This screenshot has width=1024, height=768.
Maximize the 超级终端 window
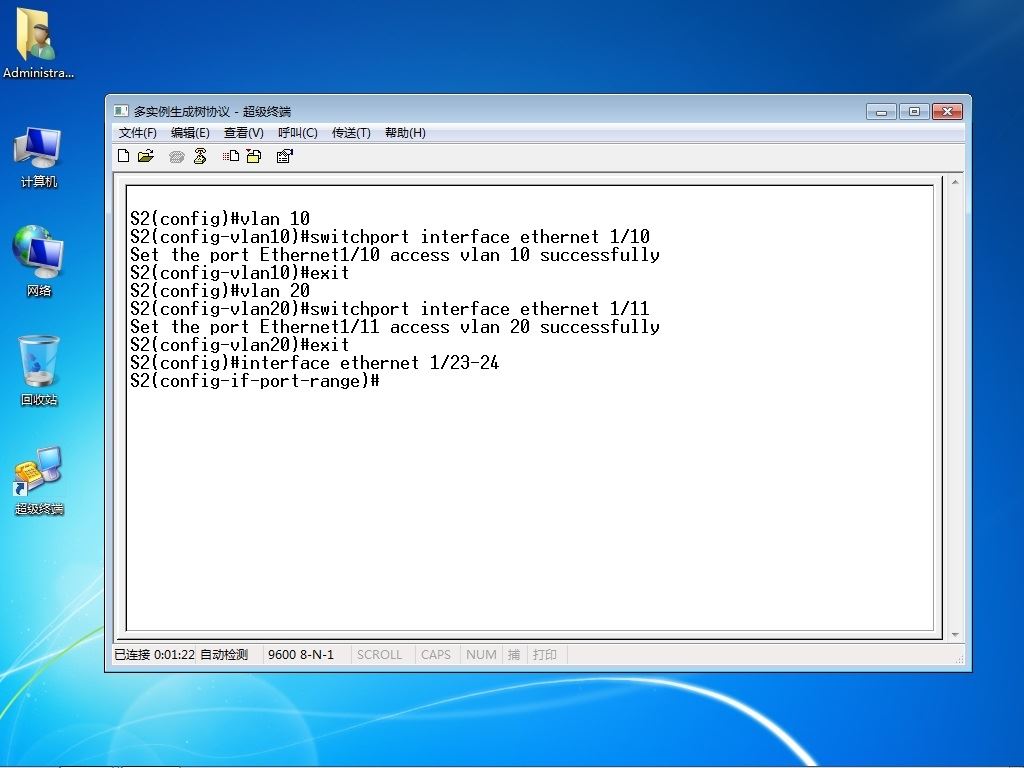pyautogui.click(x=914, y=112)
